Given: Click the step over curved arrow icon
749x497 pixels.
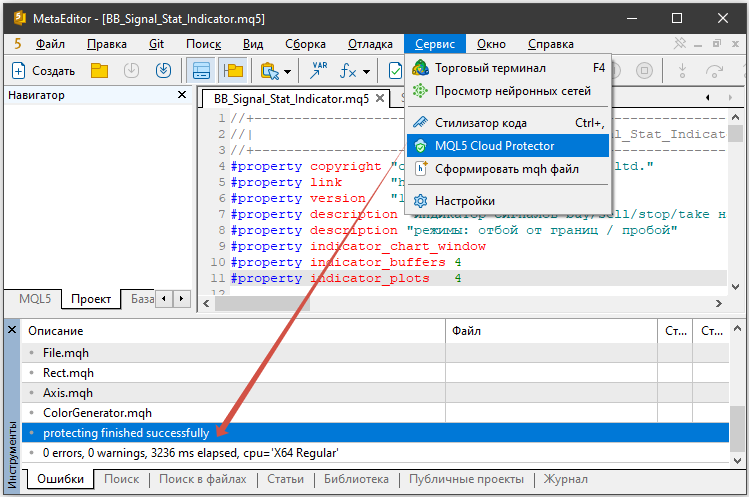Looking at the screenshot, I should pyautogui.click(x=715, y=71).
